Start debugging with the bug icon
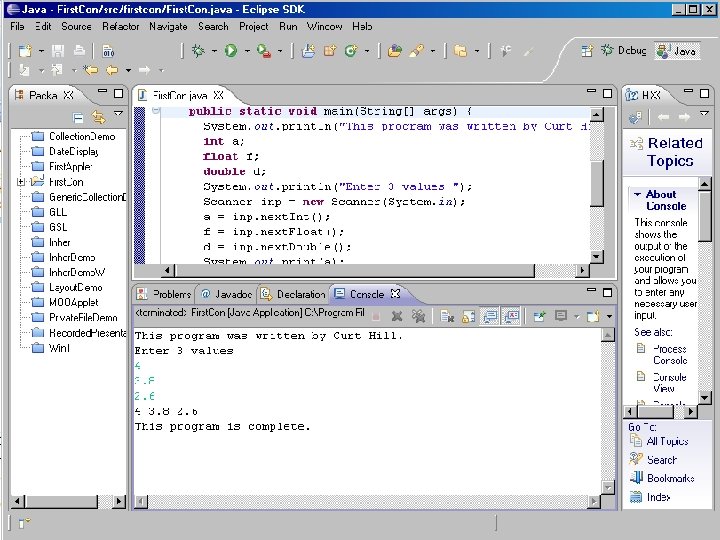Image resolution: width=720 pixels, height=540 pixels. [199, 50]
